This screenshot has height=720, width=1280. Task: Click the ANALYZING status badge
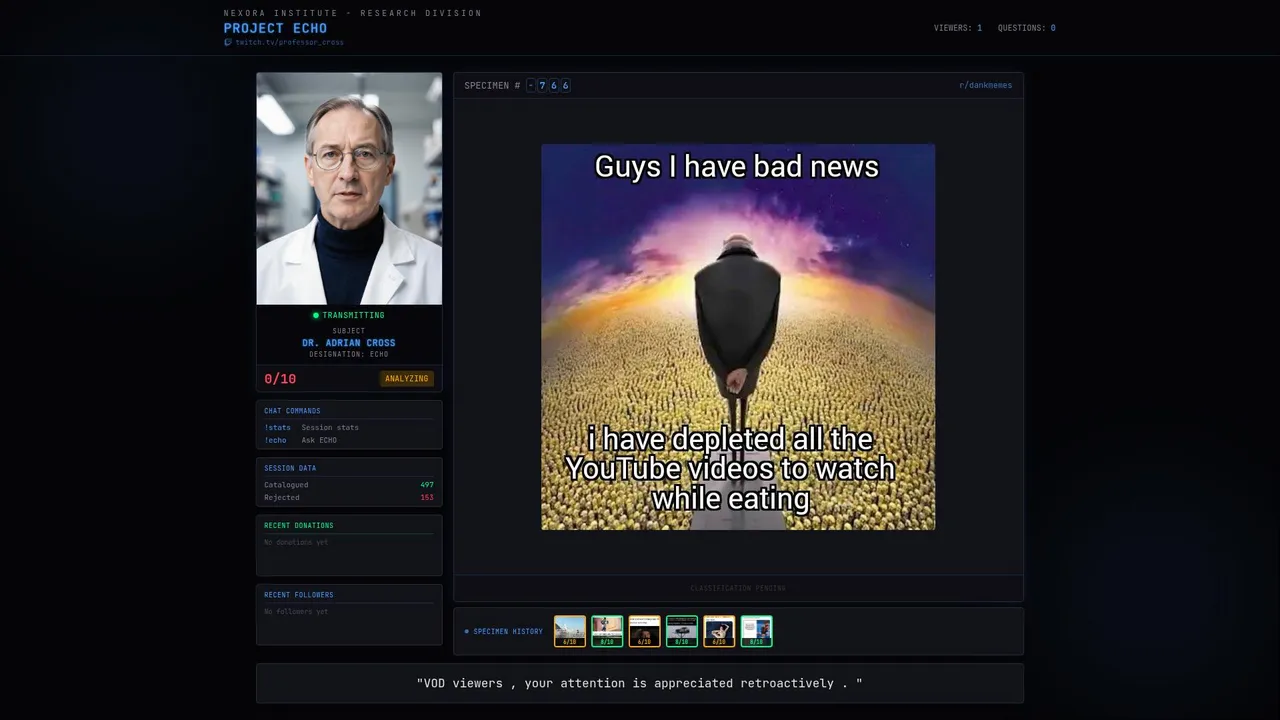(407, 379)
